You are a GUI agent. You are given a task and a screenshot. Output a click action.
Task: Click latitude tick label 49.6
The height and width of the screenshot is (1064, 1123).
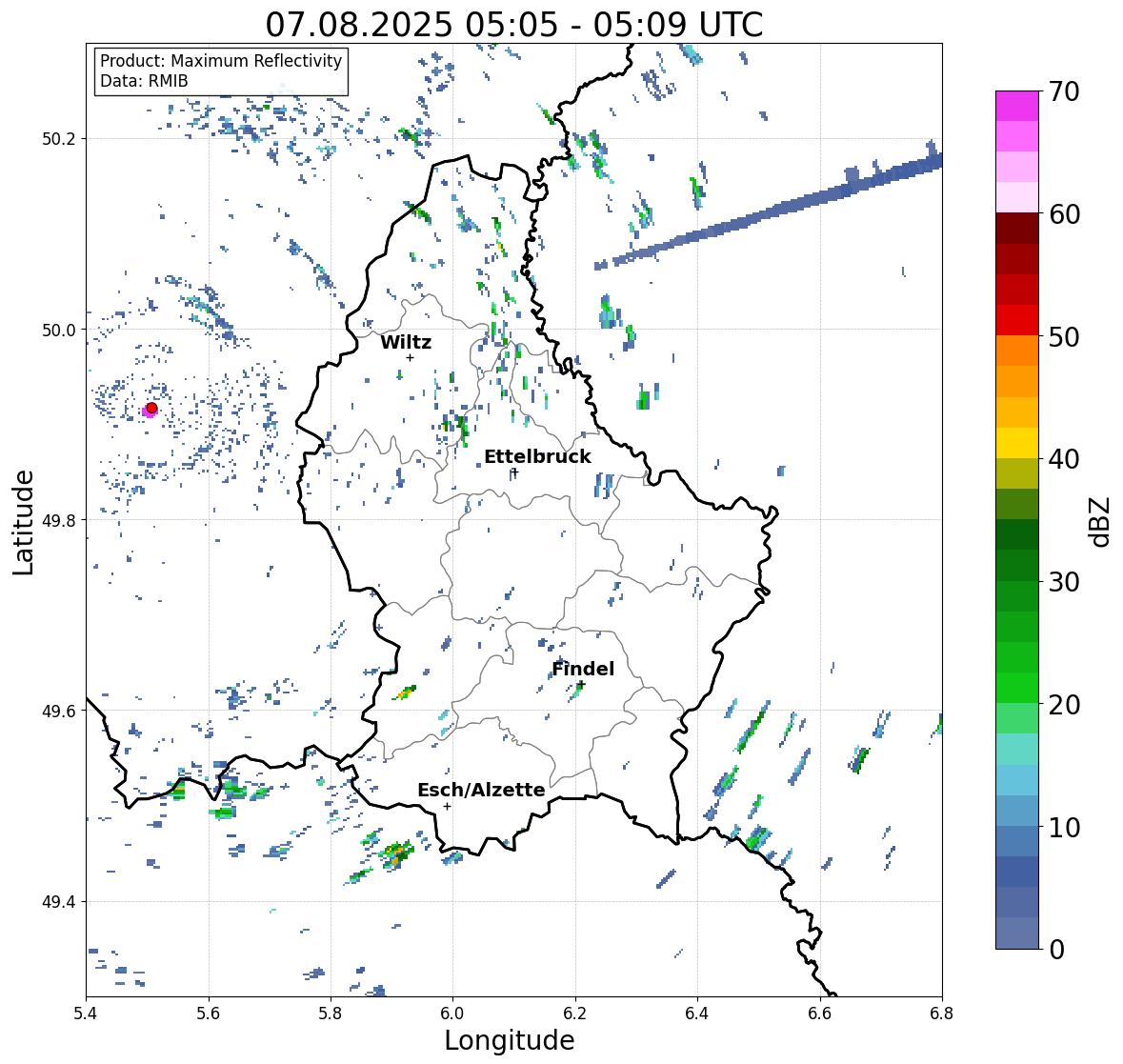[58, 711]
